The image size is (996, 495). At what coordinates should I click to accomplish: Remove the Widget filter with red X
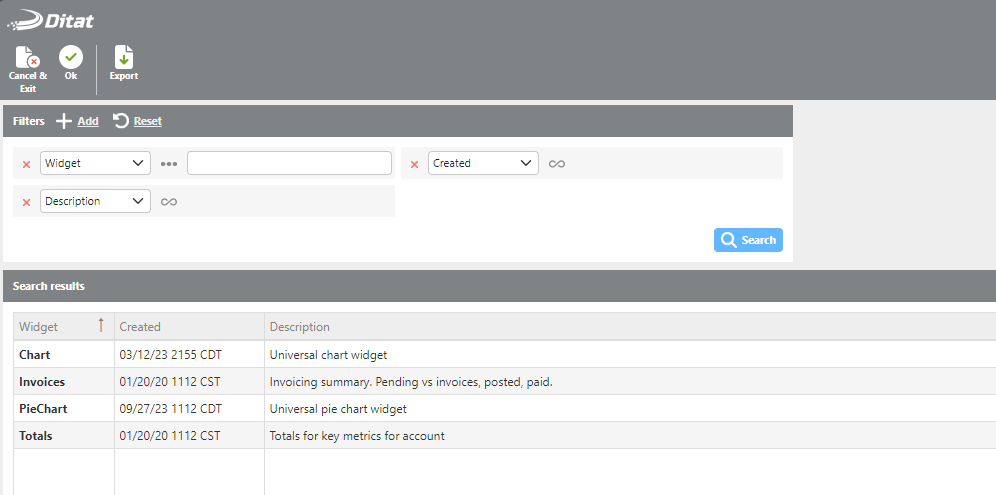click(27, 164)
